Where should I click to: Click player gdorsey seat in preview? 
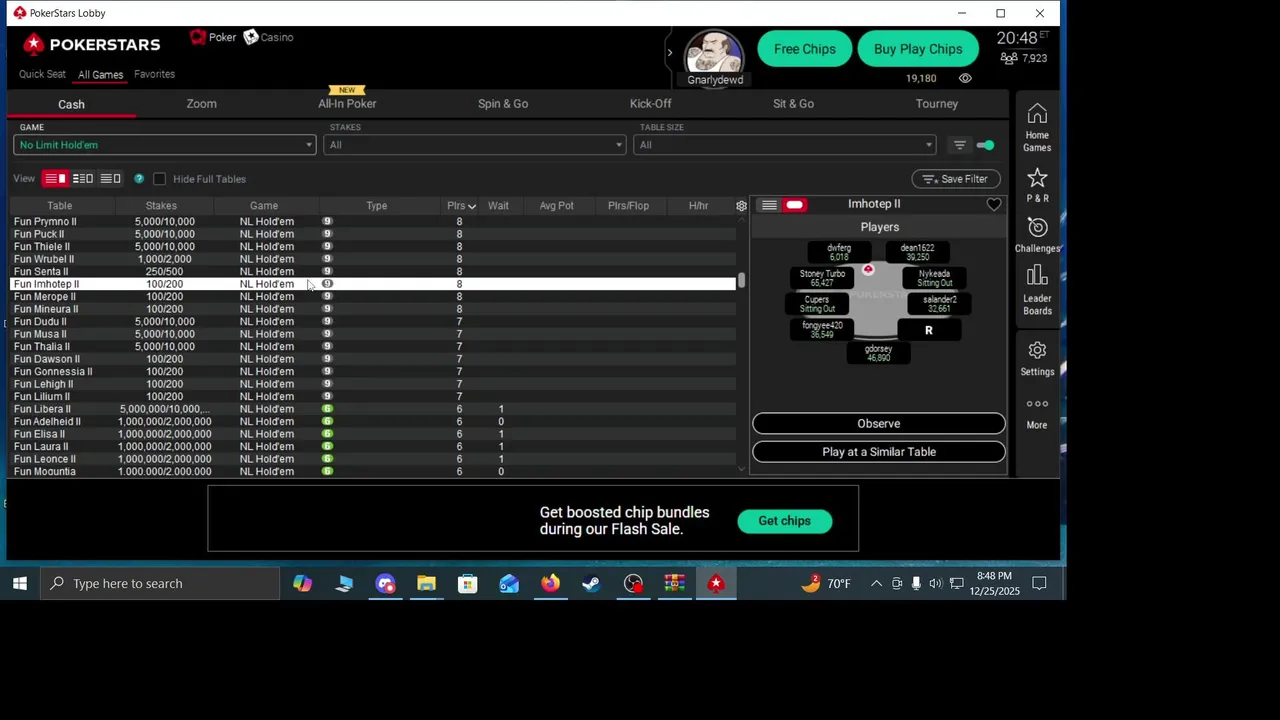coord(878,353)
